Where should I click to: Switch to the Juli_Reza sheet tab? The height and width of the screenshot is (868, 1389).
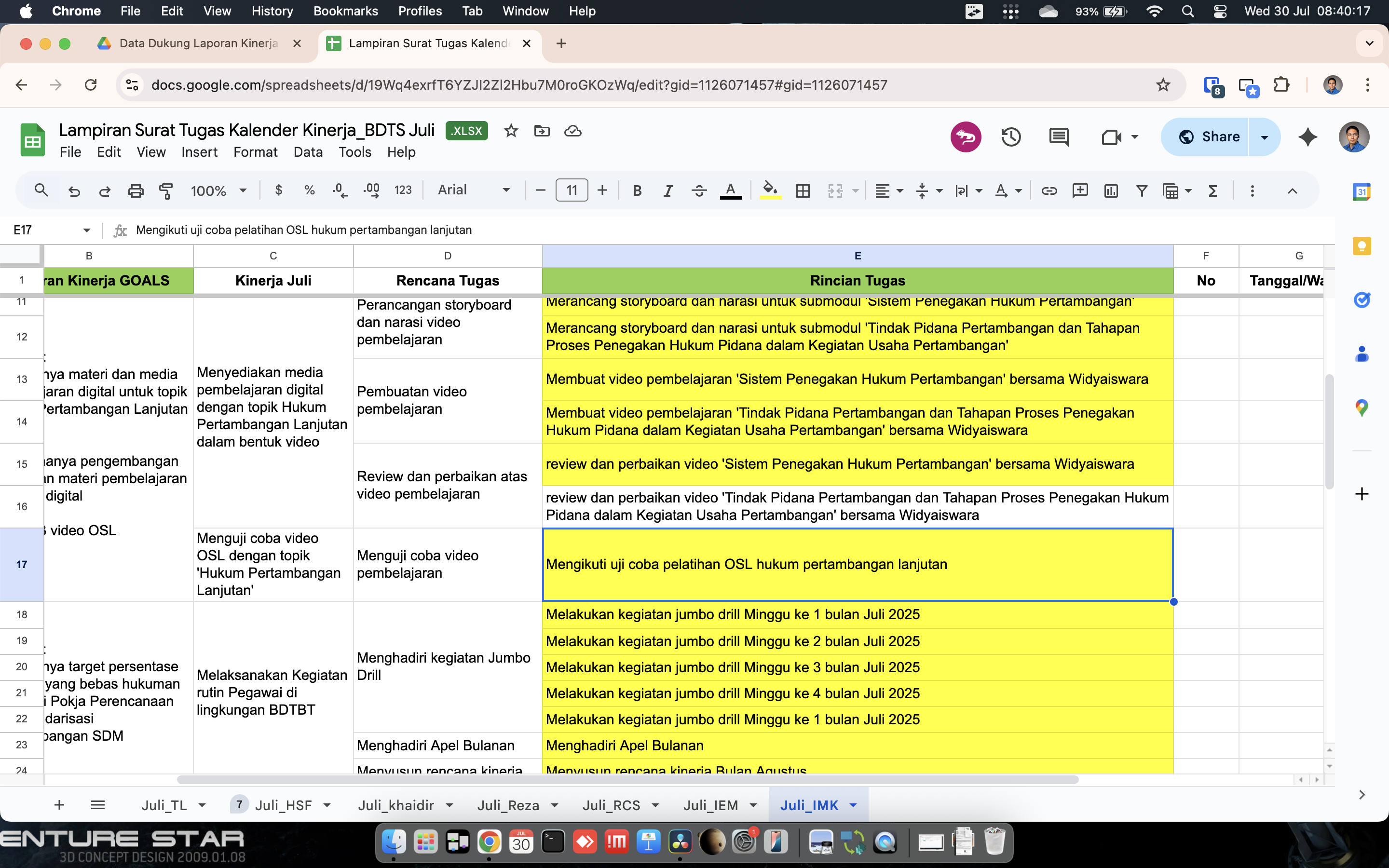pos(508,805)
